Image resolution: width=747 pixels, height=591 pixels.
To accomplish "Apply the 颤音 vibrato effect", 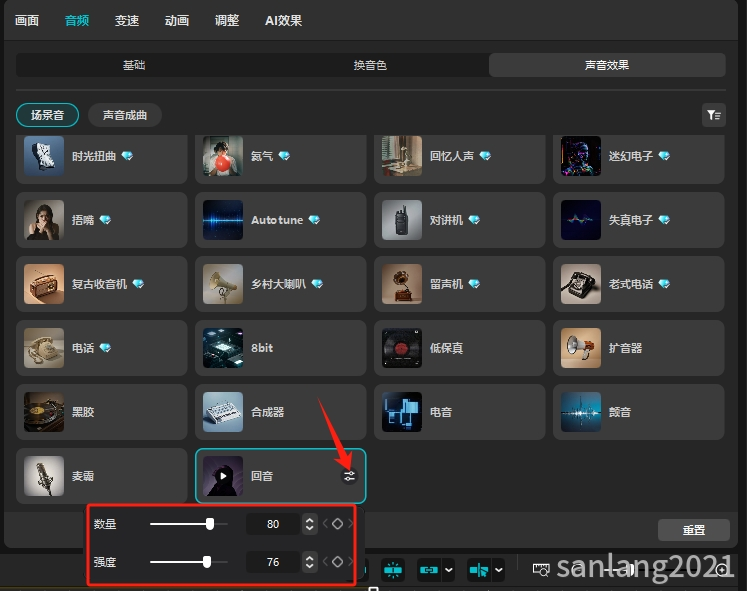I will [x=639, y=412].
